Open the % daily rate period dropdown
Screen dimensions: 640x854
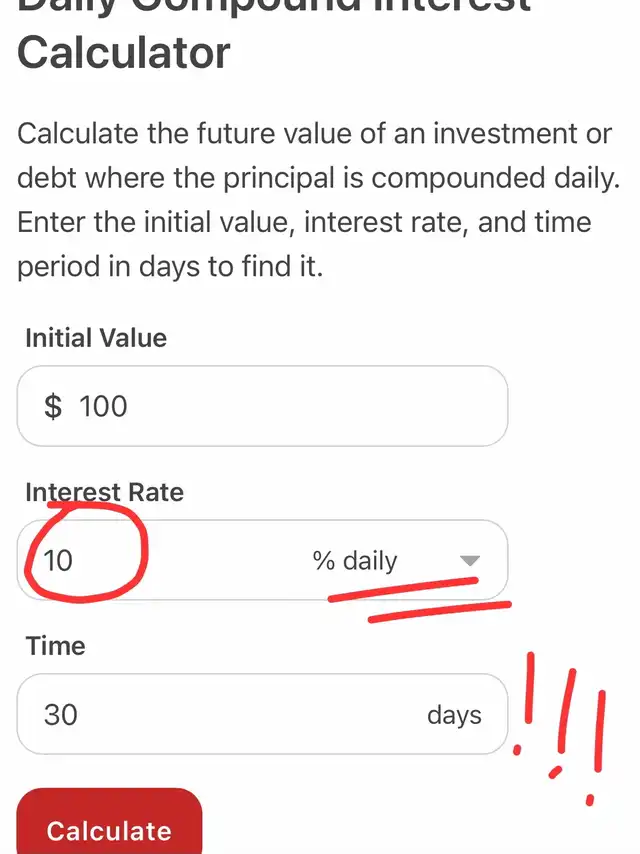(x=396, y=561)
